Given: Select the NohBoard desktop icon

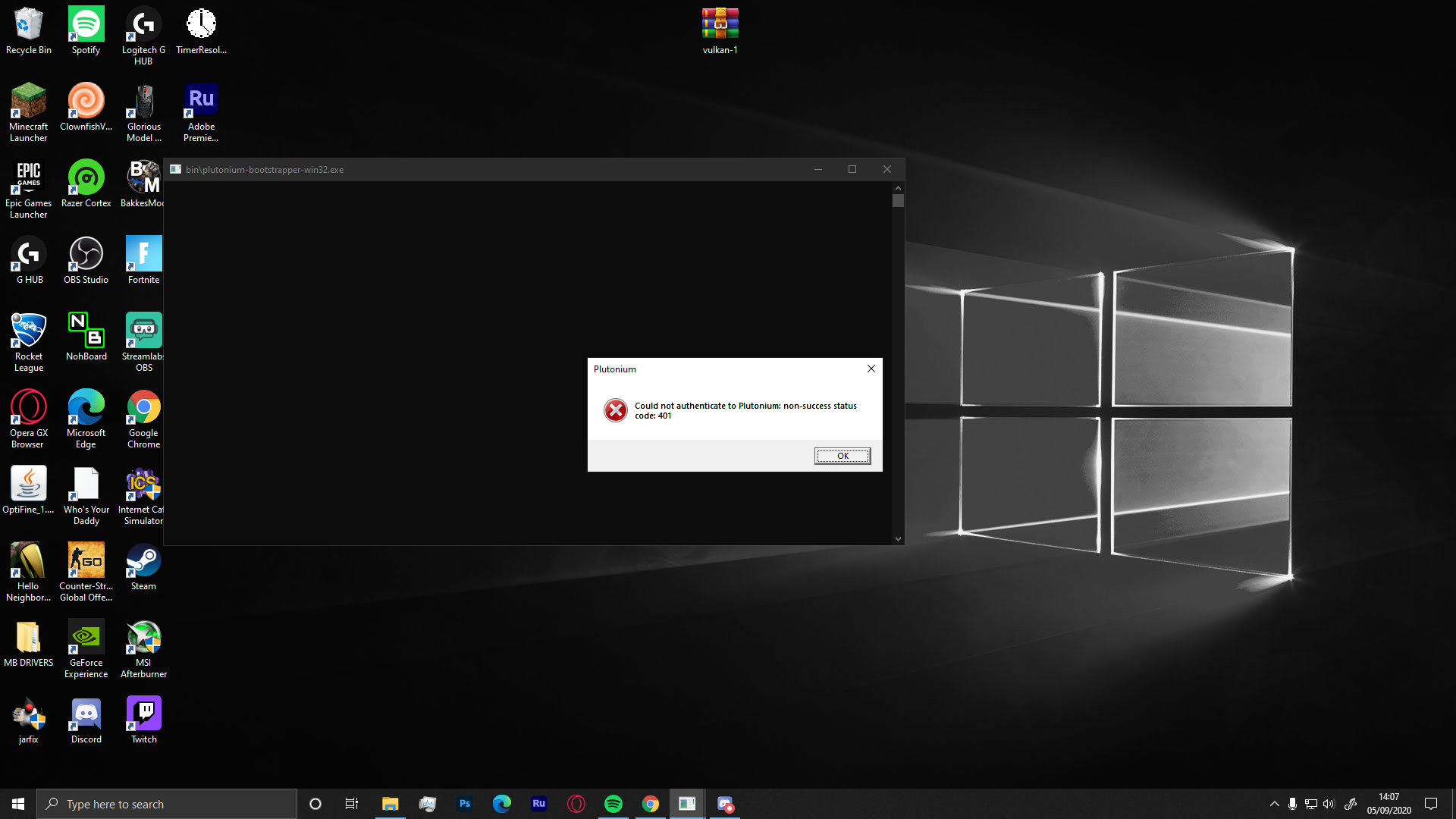Looking at the screenshot, I should [x=86, y=337].
